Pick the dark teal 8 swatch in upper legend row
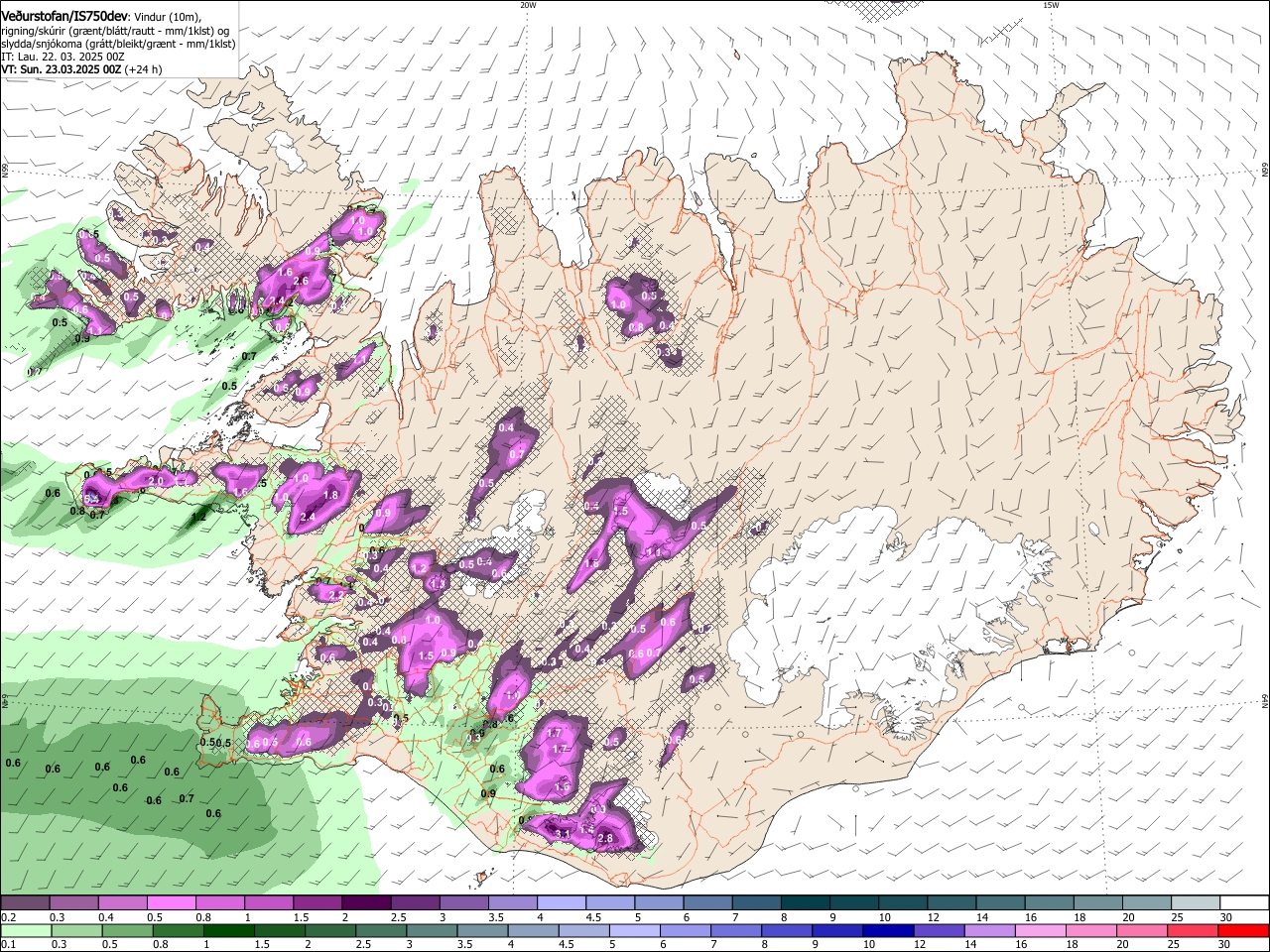 (x=805, y=903)
